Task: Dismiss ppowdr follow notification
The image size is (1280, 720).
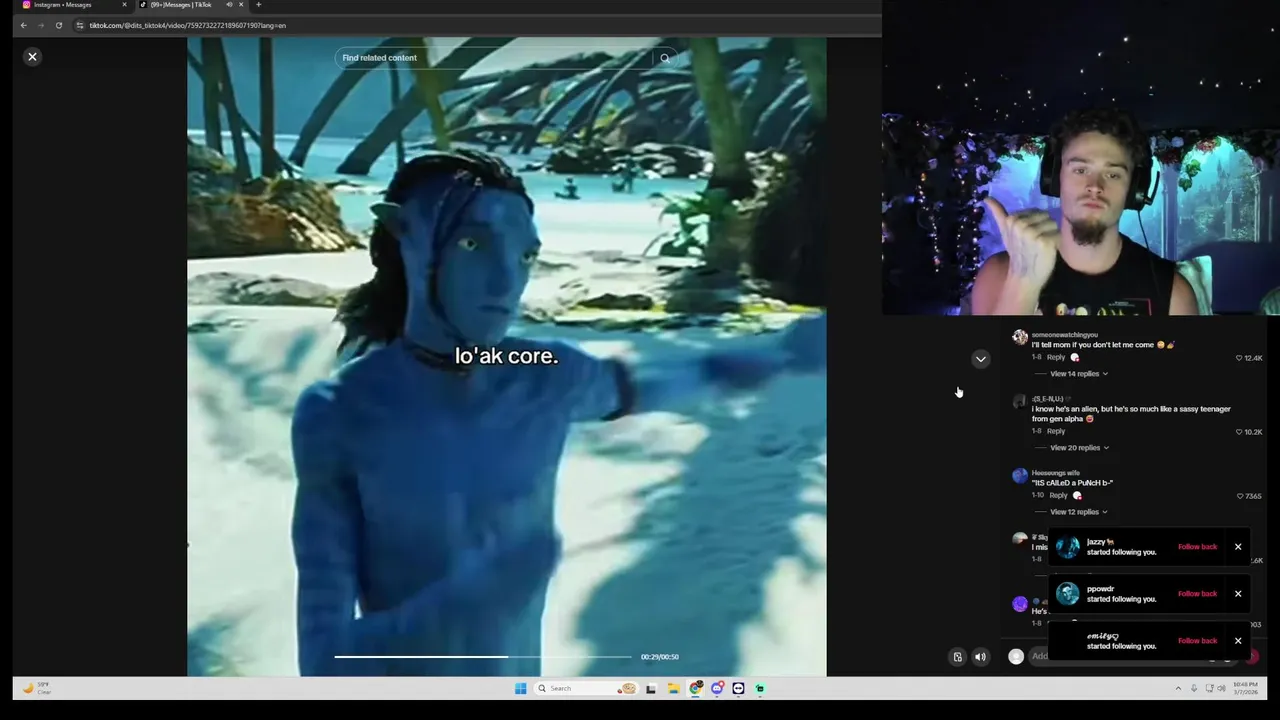Action: click(1238, 594)
